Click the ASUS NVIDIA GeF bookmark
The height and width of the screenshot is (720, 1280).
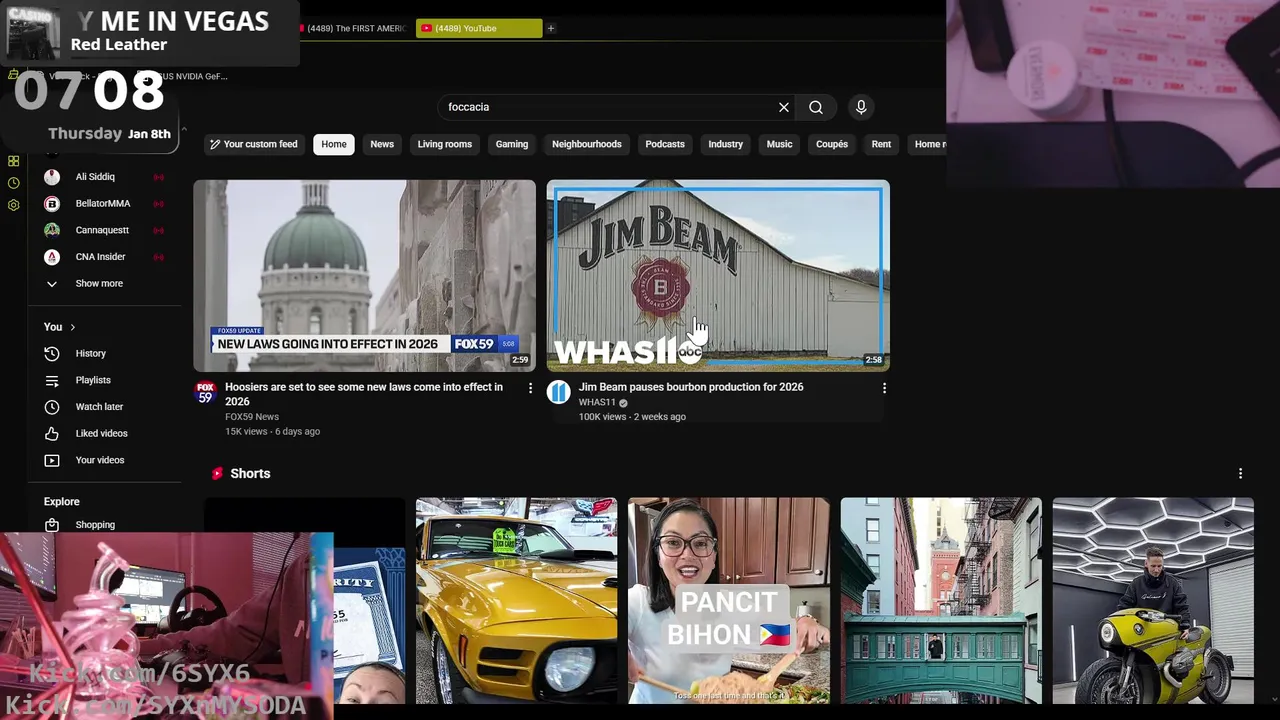click(x=189, y=76)
